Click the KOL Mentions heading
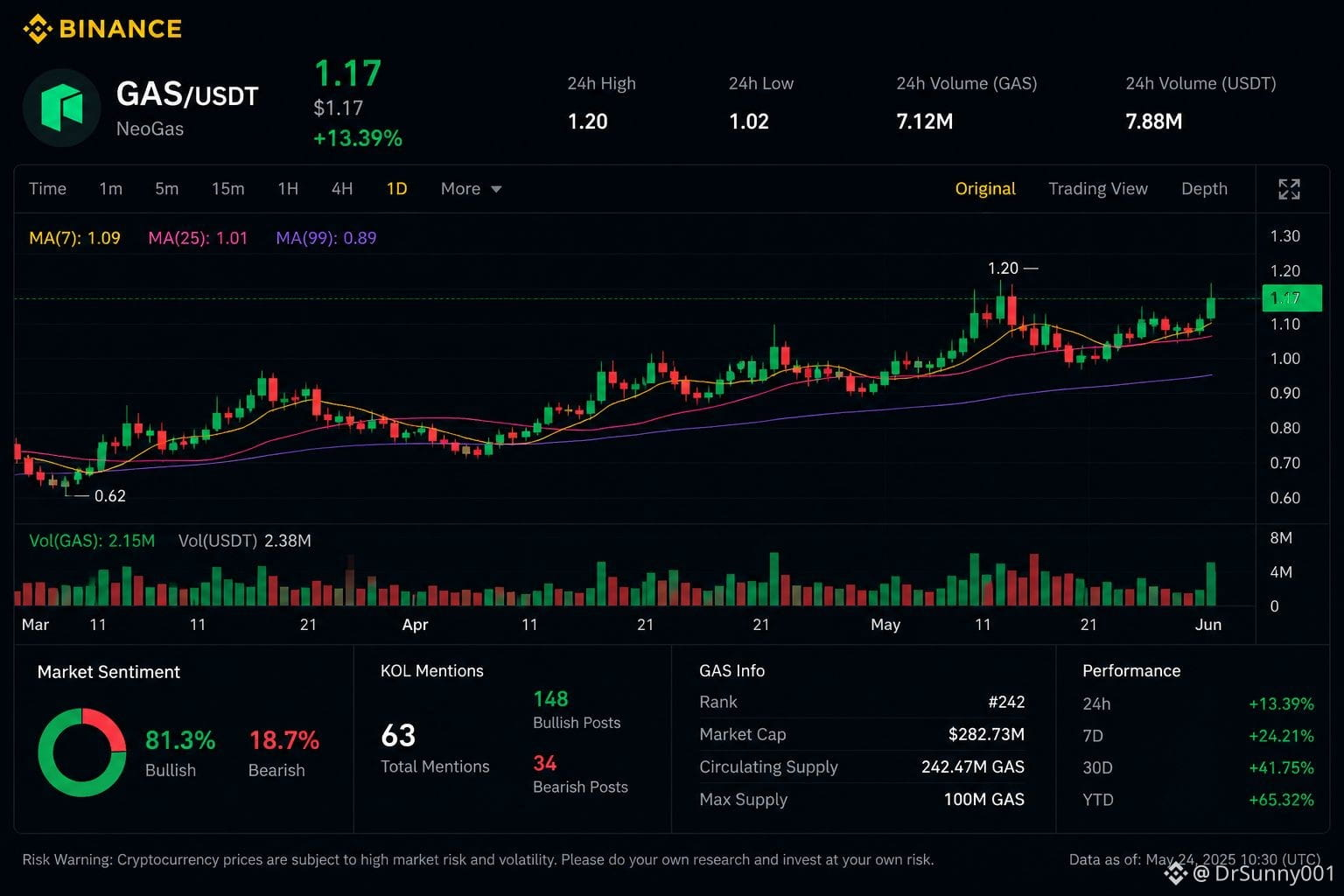The width and height of the screenshot is (1344, 896). 432,671
